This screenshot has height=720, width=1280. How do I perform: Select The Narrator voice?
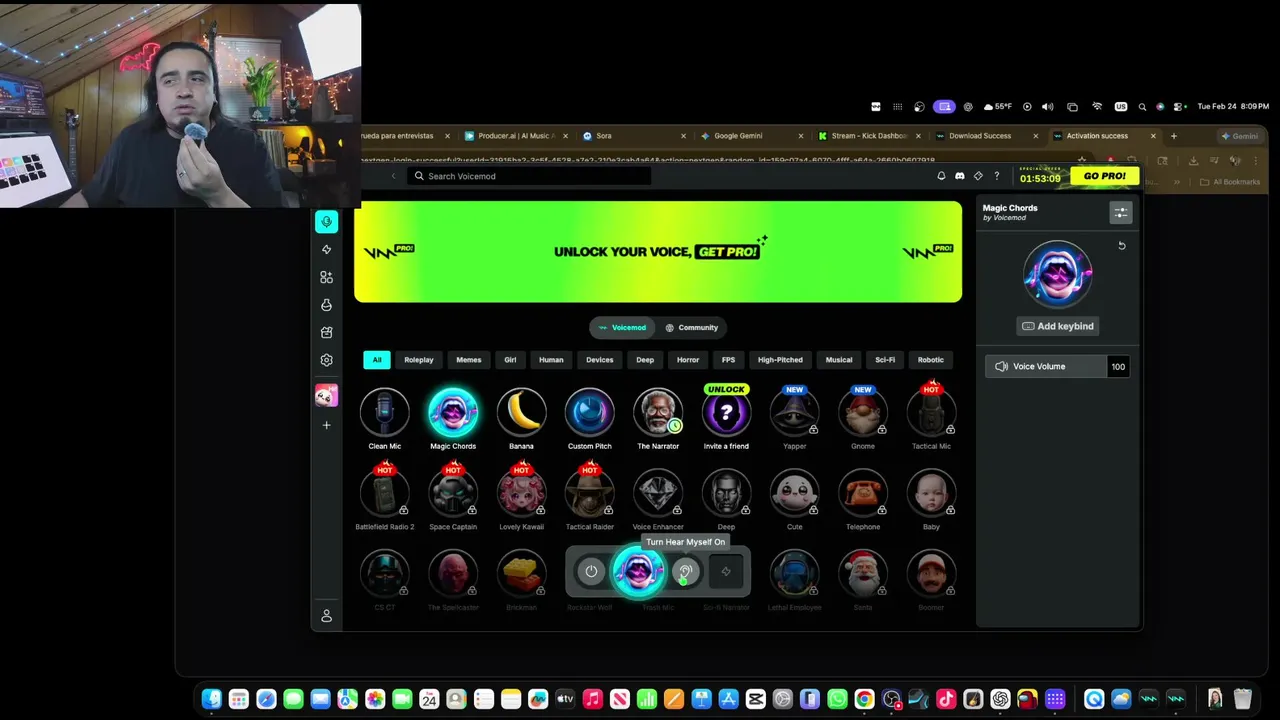(x=658, y=413)
